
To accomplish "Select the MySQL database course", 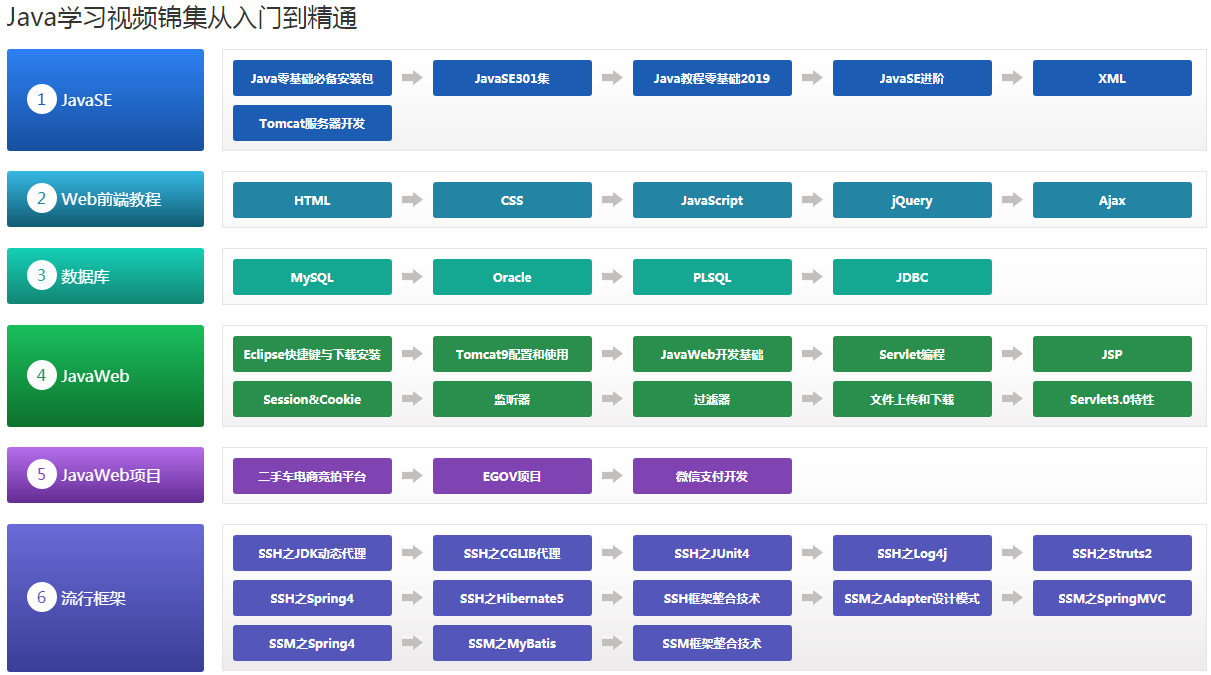I will tap(312, 277).
